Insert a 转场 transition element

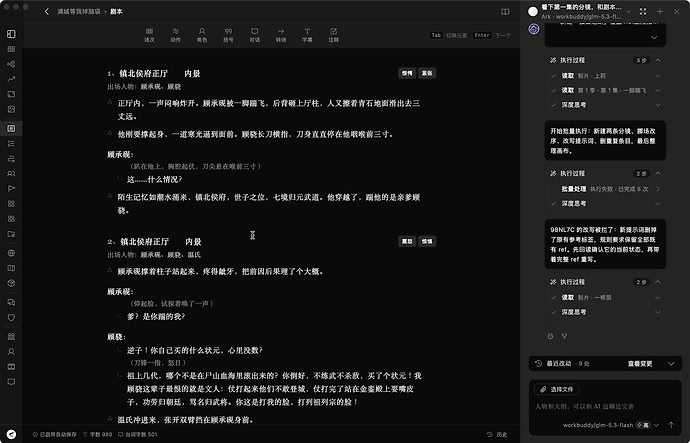[281, 35]
